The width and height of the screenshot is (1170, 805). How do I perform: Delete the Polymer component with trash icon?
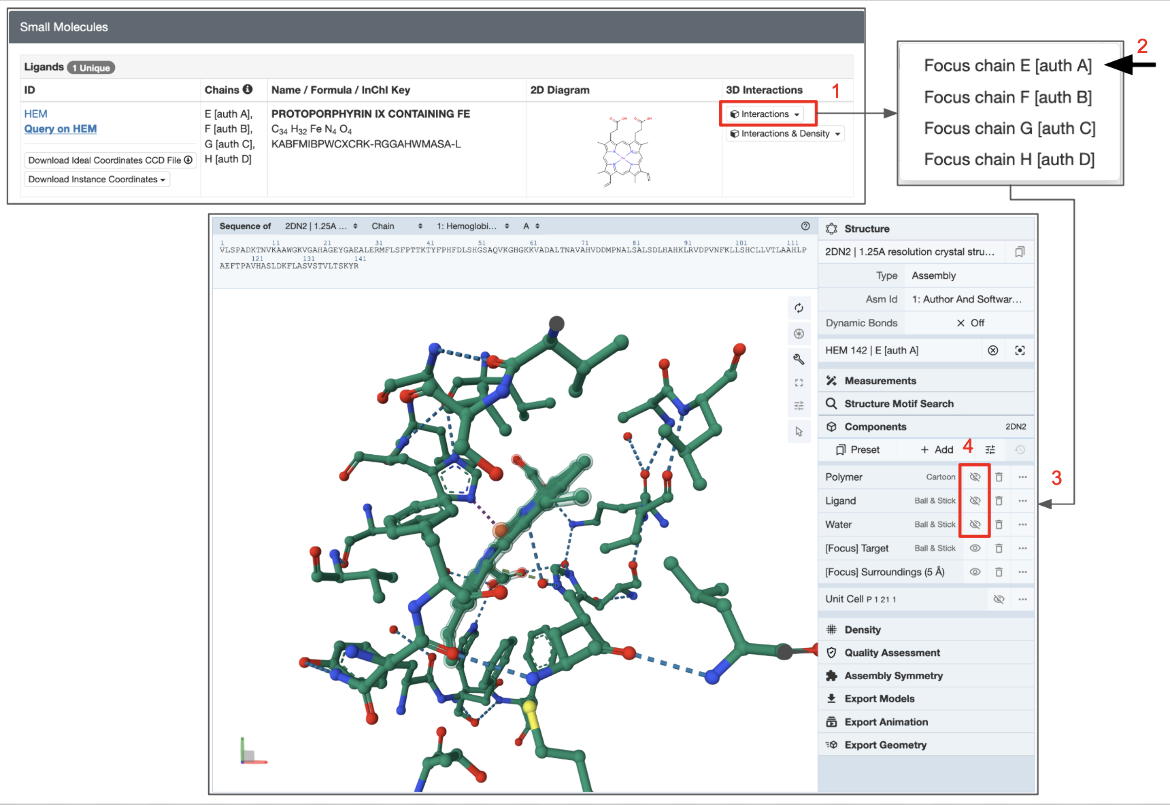coord(998,477)
